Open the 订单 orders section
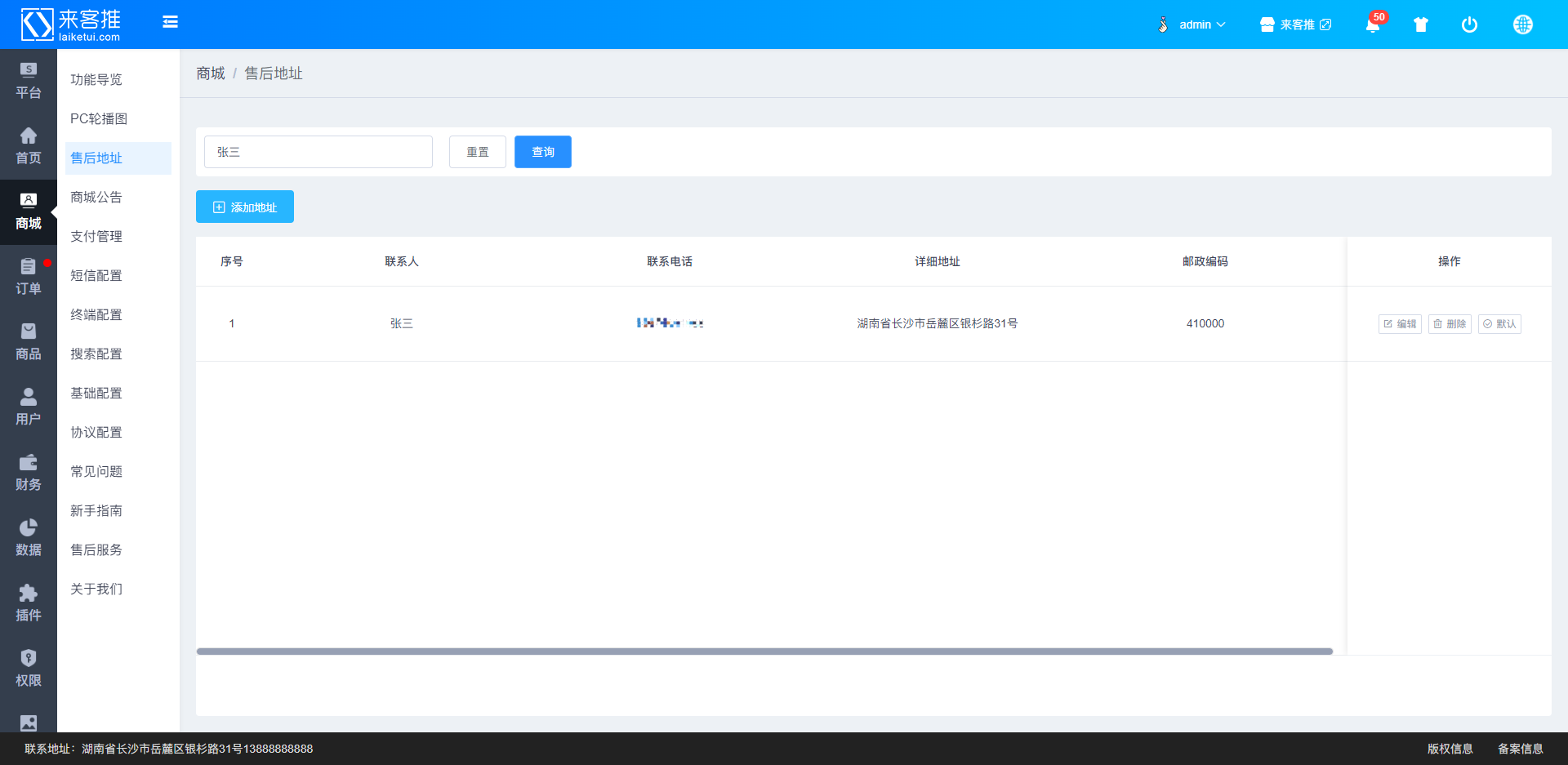The width and height of the screenshot is (1568, 765). coord(29,278)
